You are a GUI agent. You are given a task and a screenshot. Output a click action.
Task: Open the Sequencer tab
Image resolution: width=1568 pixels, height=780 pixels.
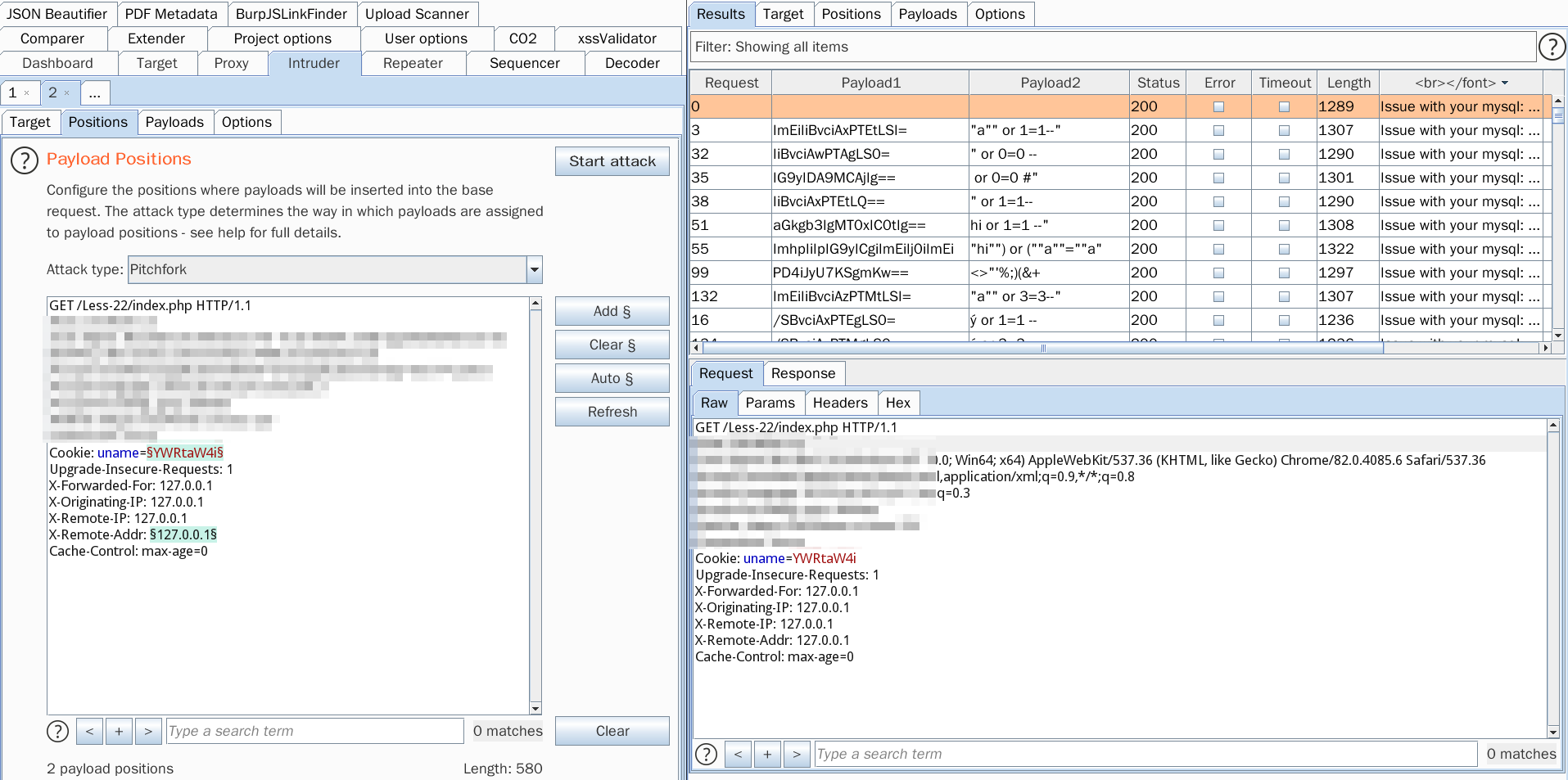pos(525,63)
